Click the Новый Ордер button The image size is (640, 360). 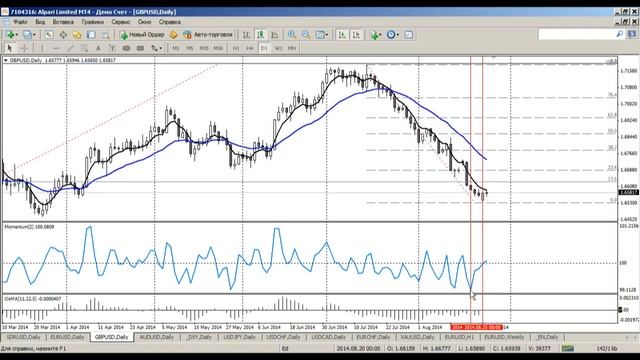[x=142, y=35]
